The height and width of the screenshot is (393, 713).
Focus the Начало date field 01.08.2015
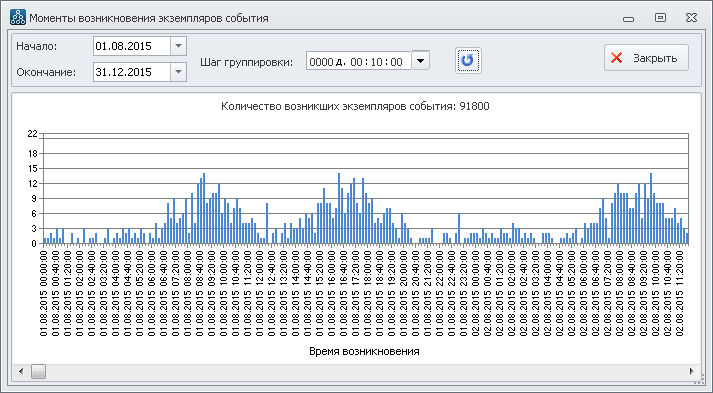(x=132, y=46)
